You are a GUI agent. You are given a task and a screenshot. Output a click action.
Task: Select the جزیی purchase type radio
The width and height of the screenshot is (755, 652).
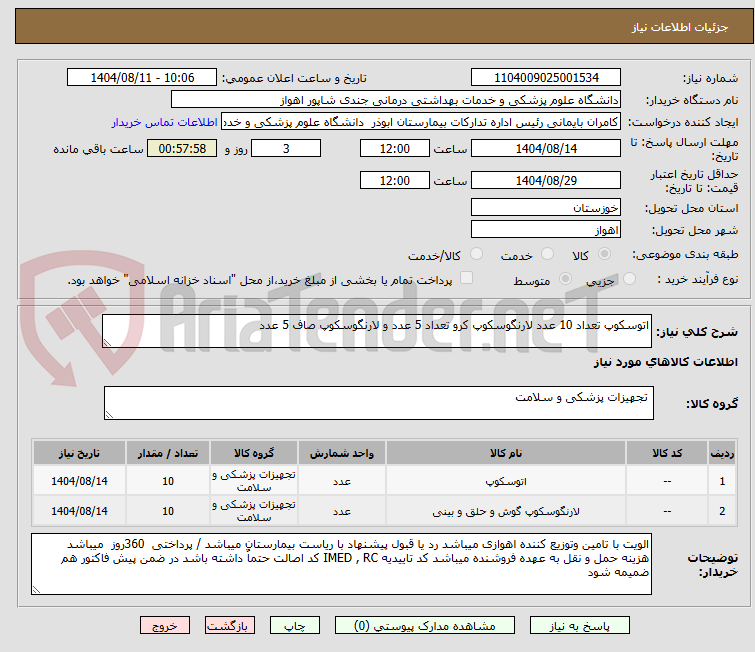pyautogui.click(x=567, y=279)
